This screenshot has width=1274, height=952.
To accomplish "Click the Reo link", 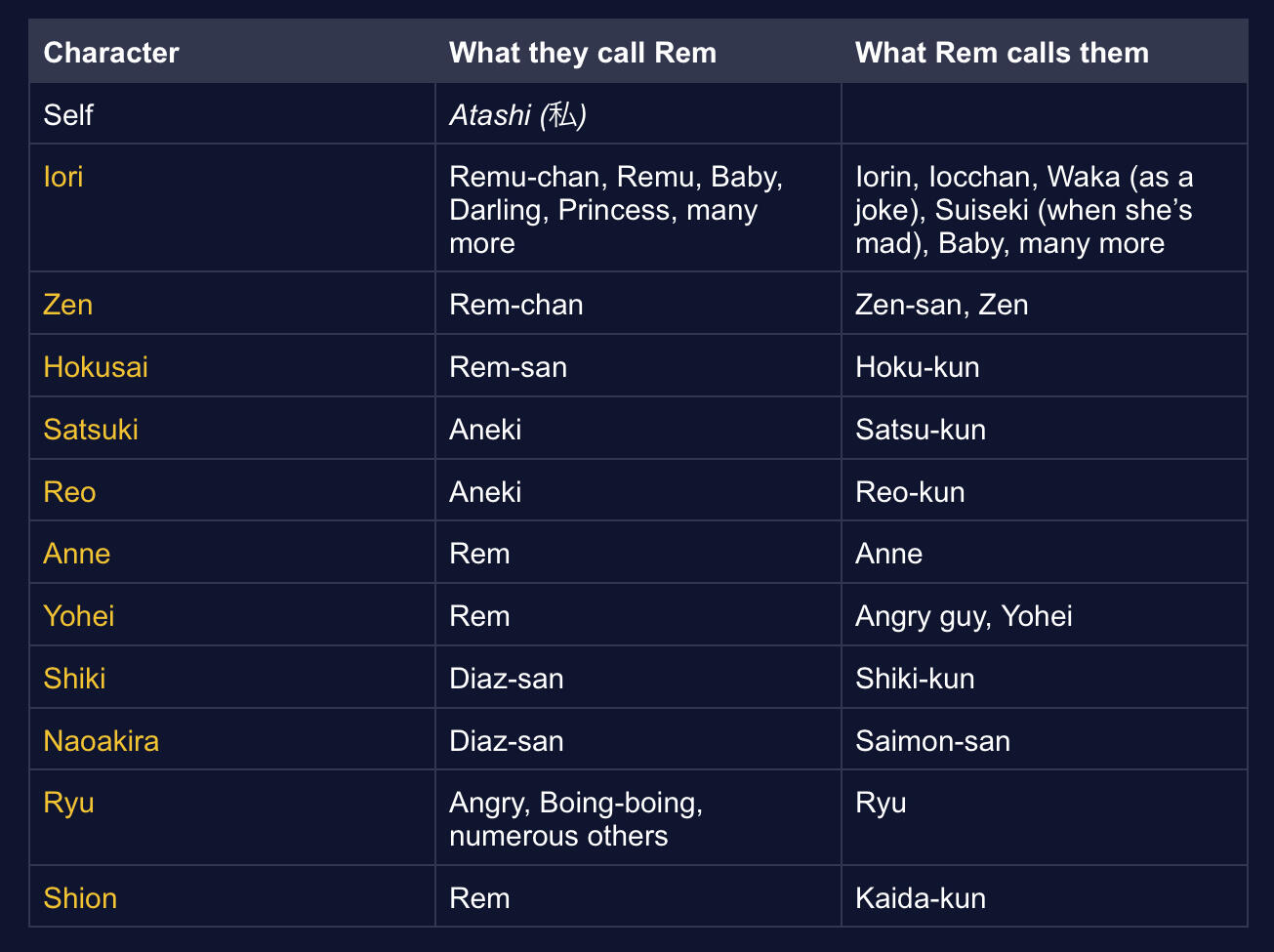I will point(69,492).
